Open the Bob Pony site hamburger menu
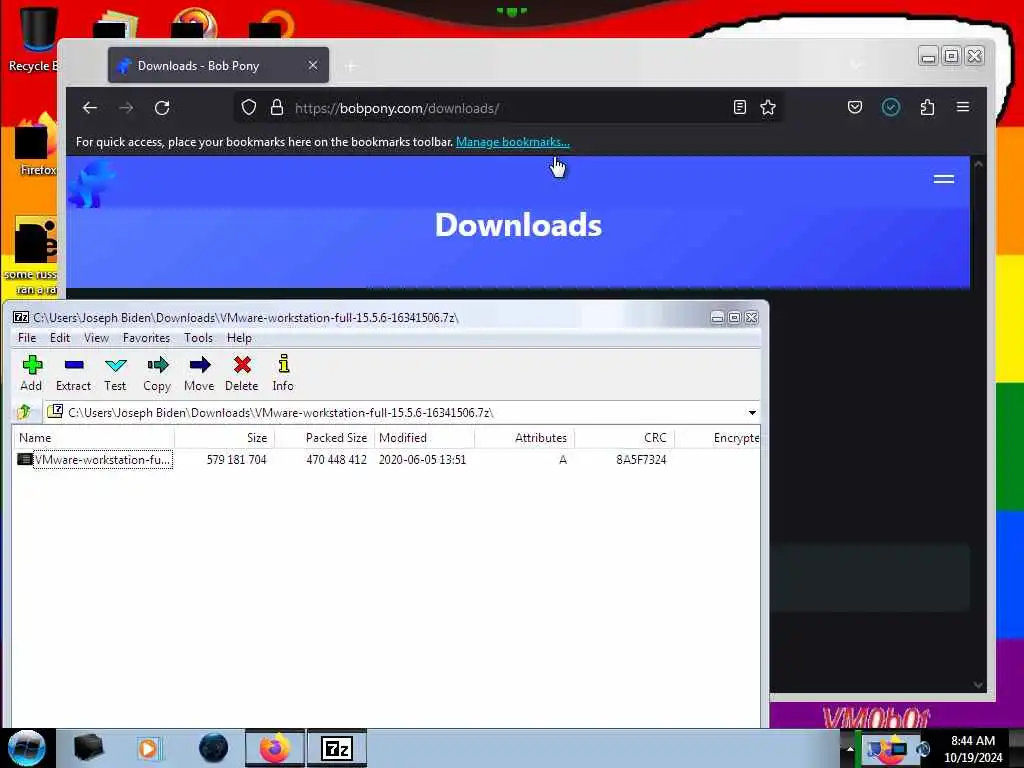 (x=944, y=179)
